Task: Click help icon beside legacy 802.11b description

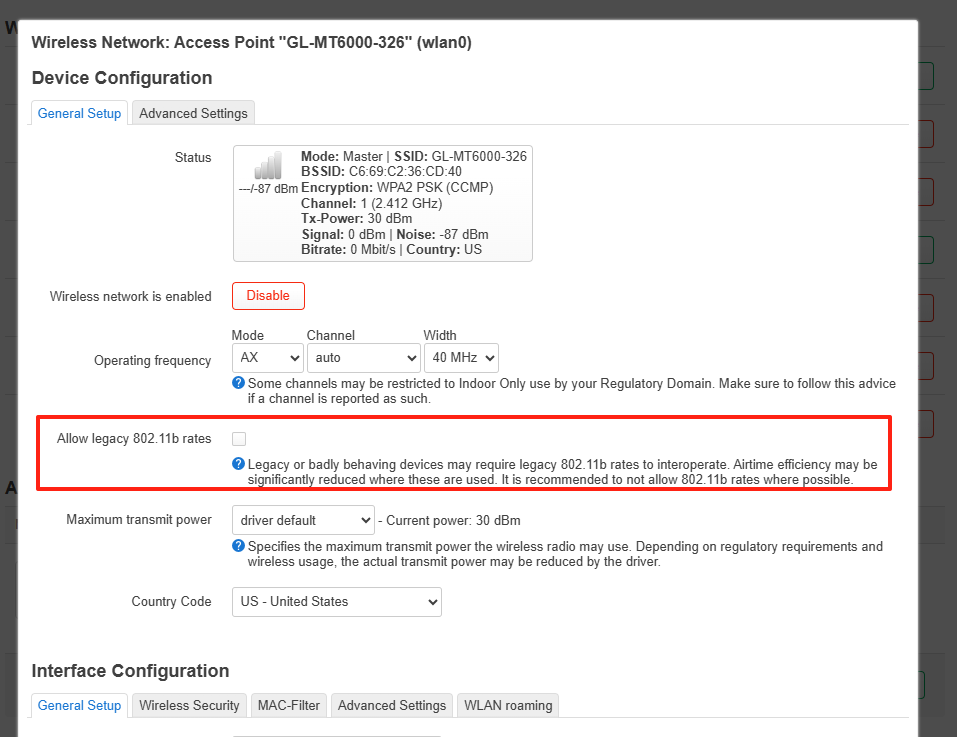Action: click(x=238, y=464)
